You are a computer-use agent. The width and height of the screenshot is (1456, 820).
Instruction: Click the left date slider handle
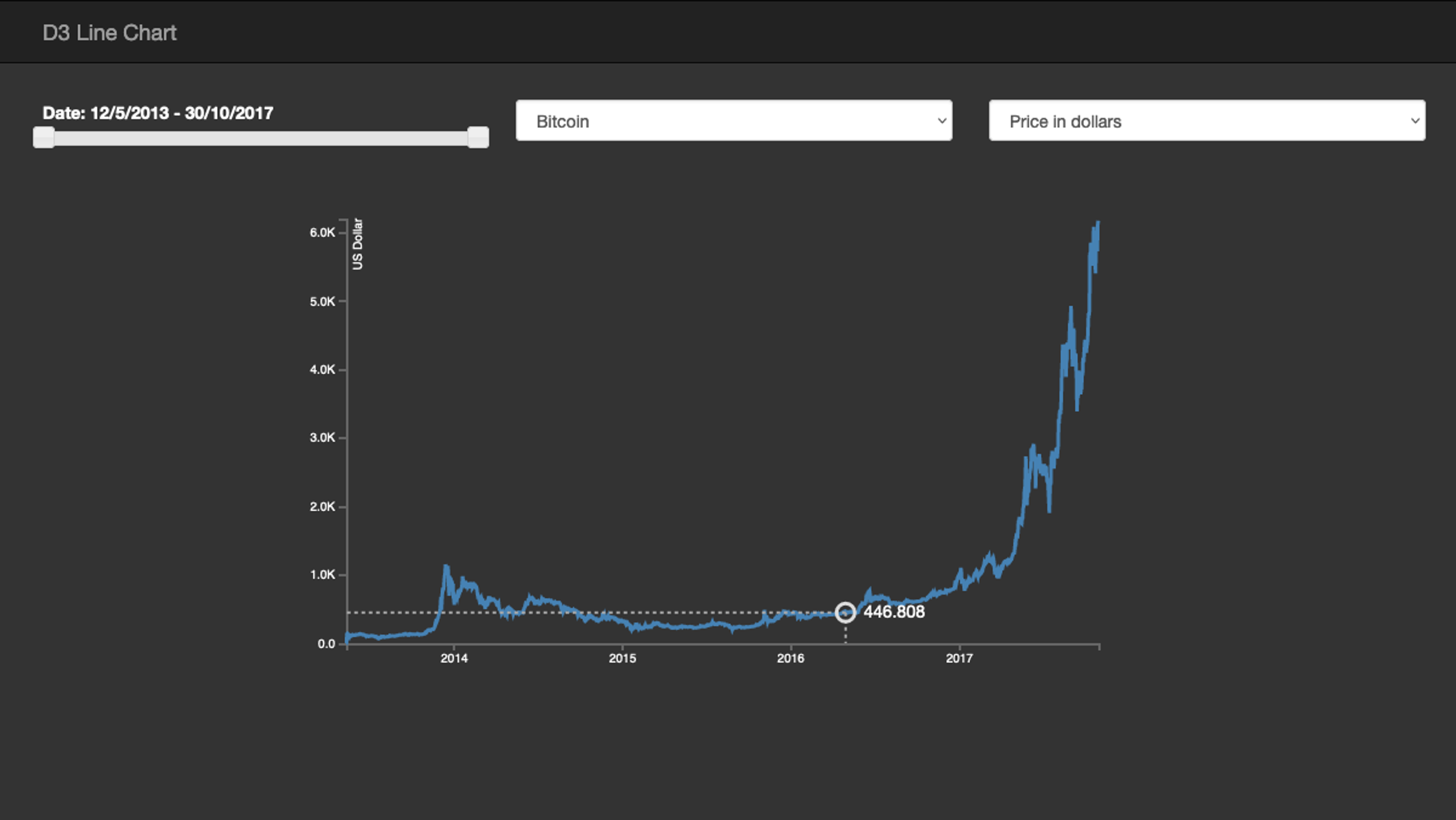[44, 137]
